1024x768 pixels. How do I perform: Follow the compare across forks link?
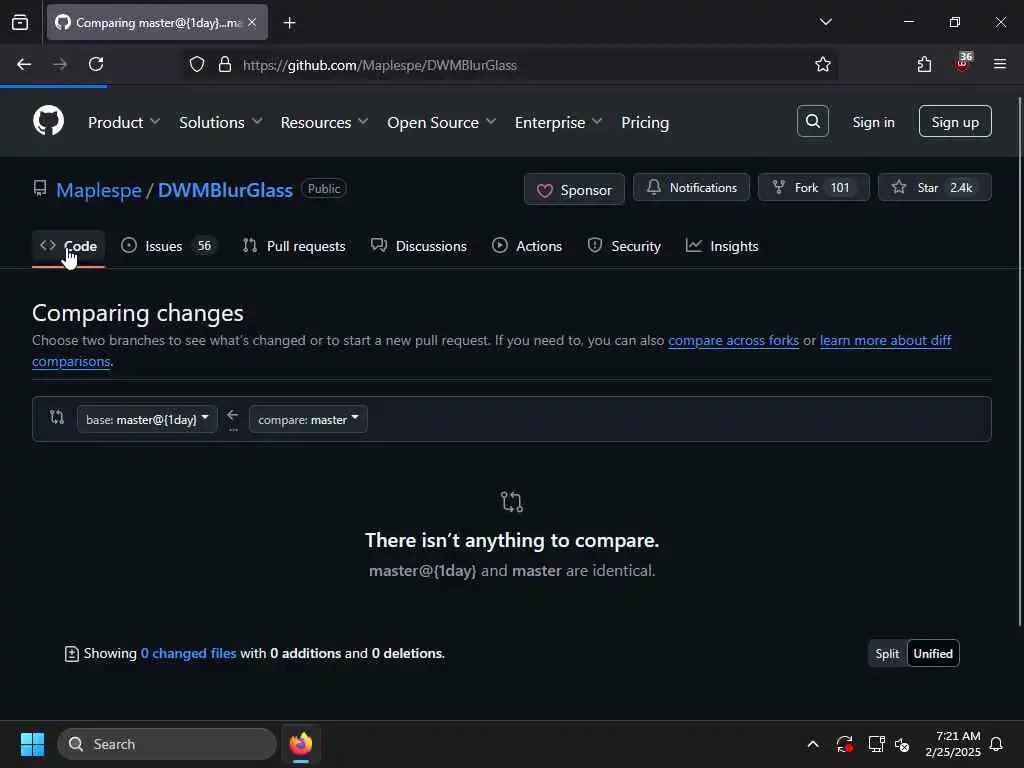coord(733,340)
